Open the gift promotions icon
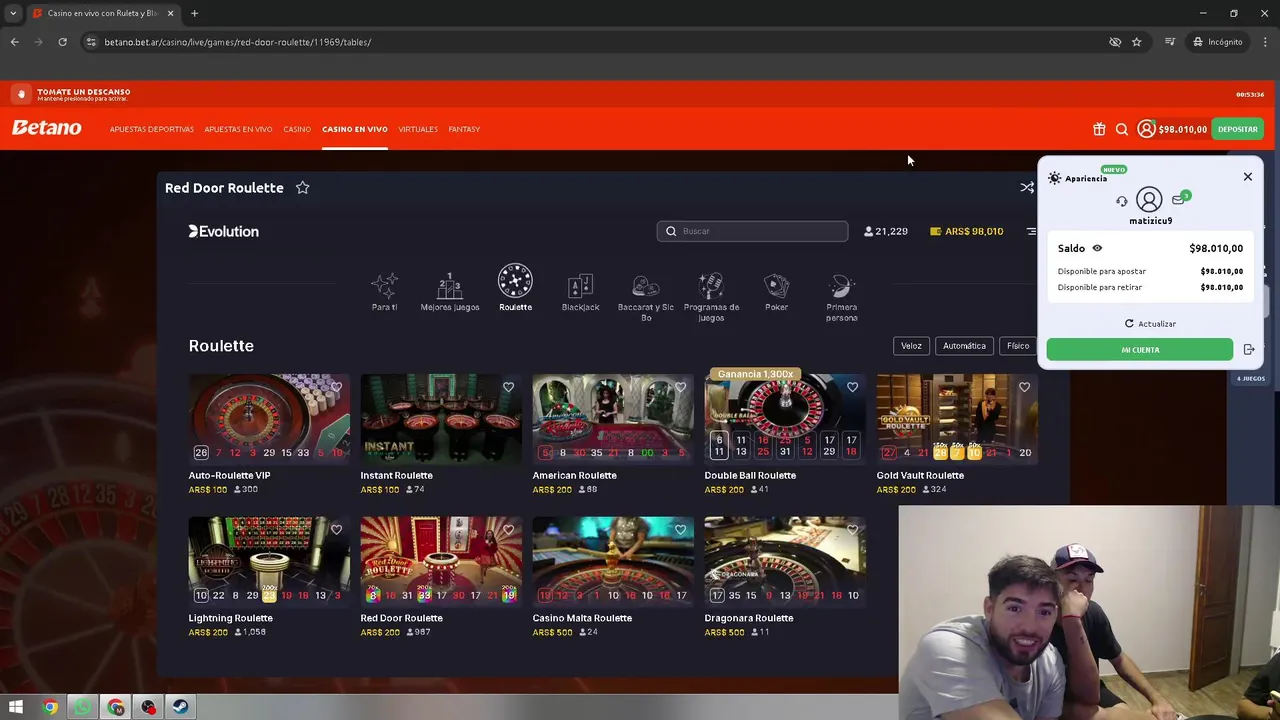The image size is (1280, 720). tap(1099, 129)
